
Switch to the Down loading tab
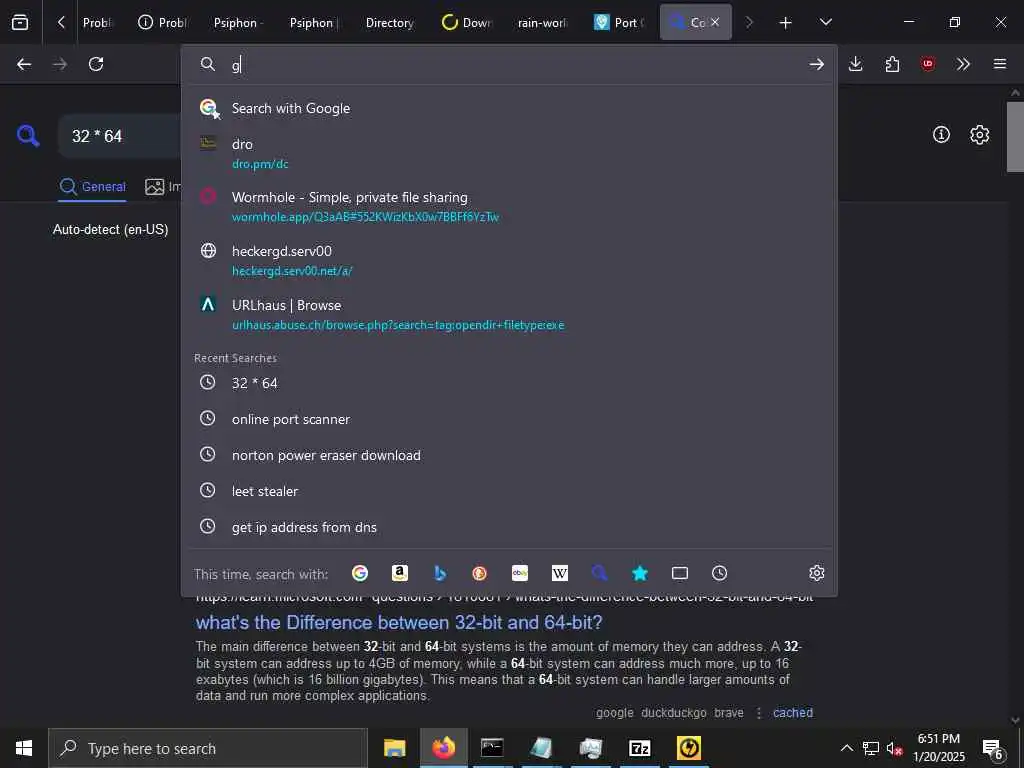click(466, 22)
